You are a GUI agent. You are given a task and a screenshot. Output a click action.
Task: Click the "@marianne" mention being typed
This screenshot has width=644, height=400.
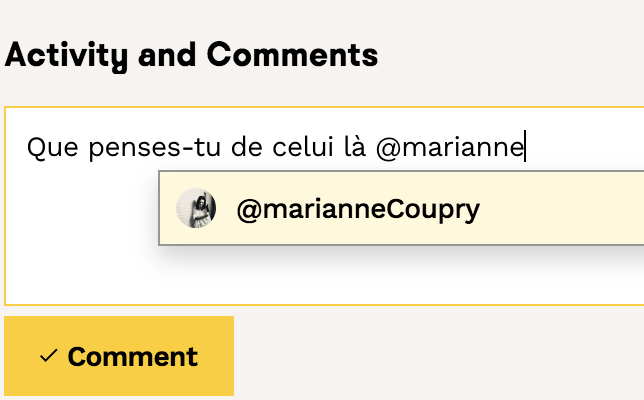coord(450,148)
